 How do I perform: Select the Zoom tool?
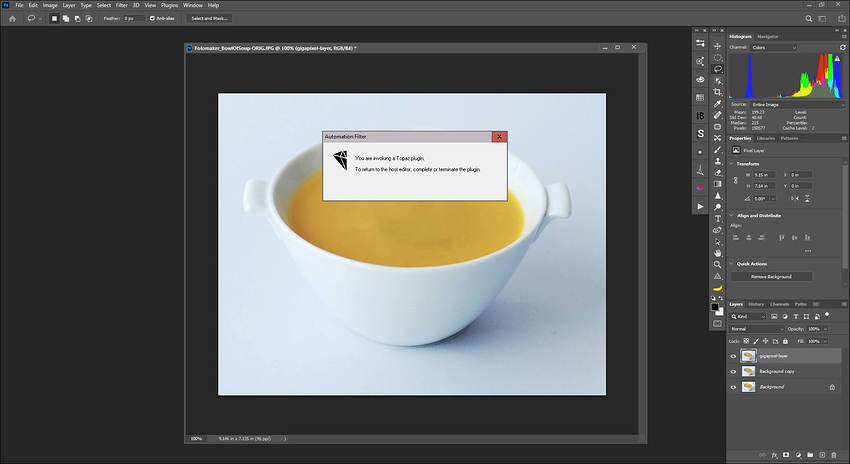point(717,265)
